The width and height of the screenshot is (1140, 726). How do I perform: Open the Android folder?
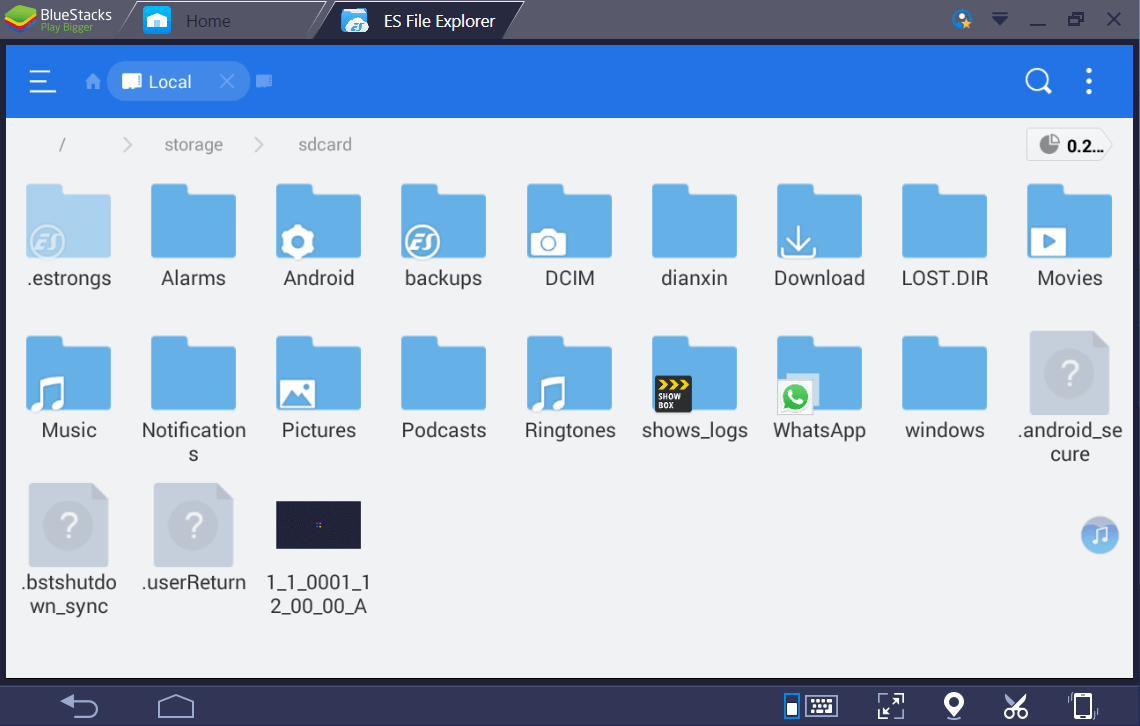318,236
